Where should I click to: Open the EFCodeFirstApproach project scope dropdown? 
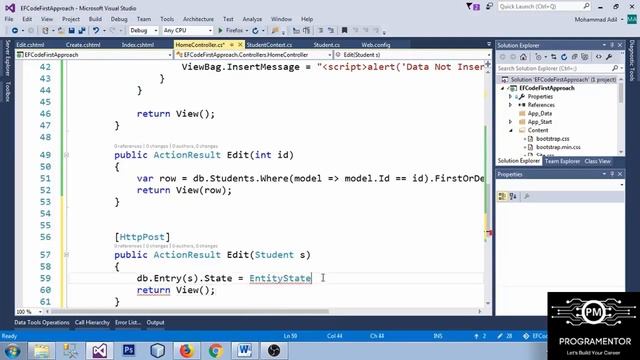pyautogui.click(x=94, y=55)
